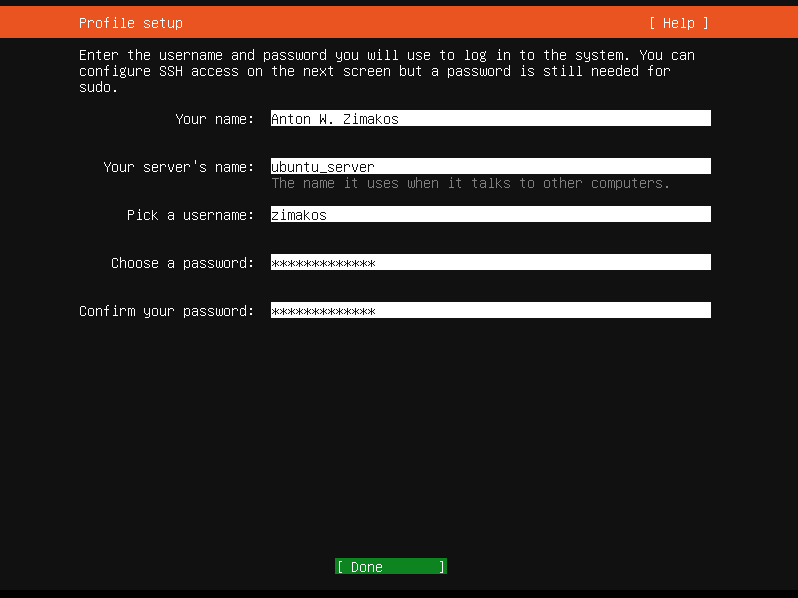Image resolution: width=798 pixels, height=598 pixels.
Task: Select the 'Pick a username' text field
Action: [490, 215]
